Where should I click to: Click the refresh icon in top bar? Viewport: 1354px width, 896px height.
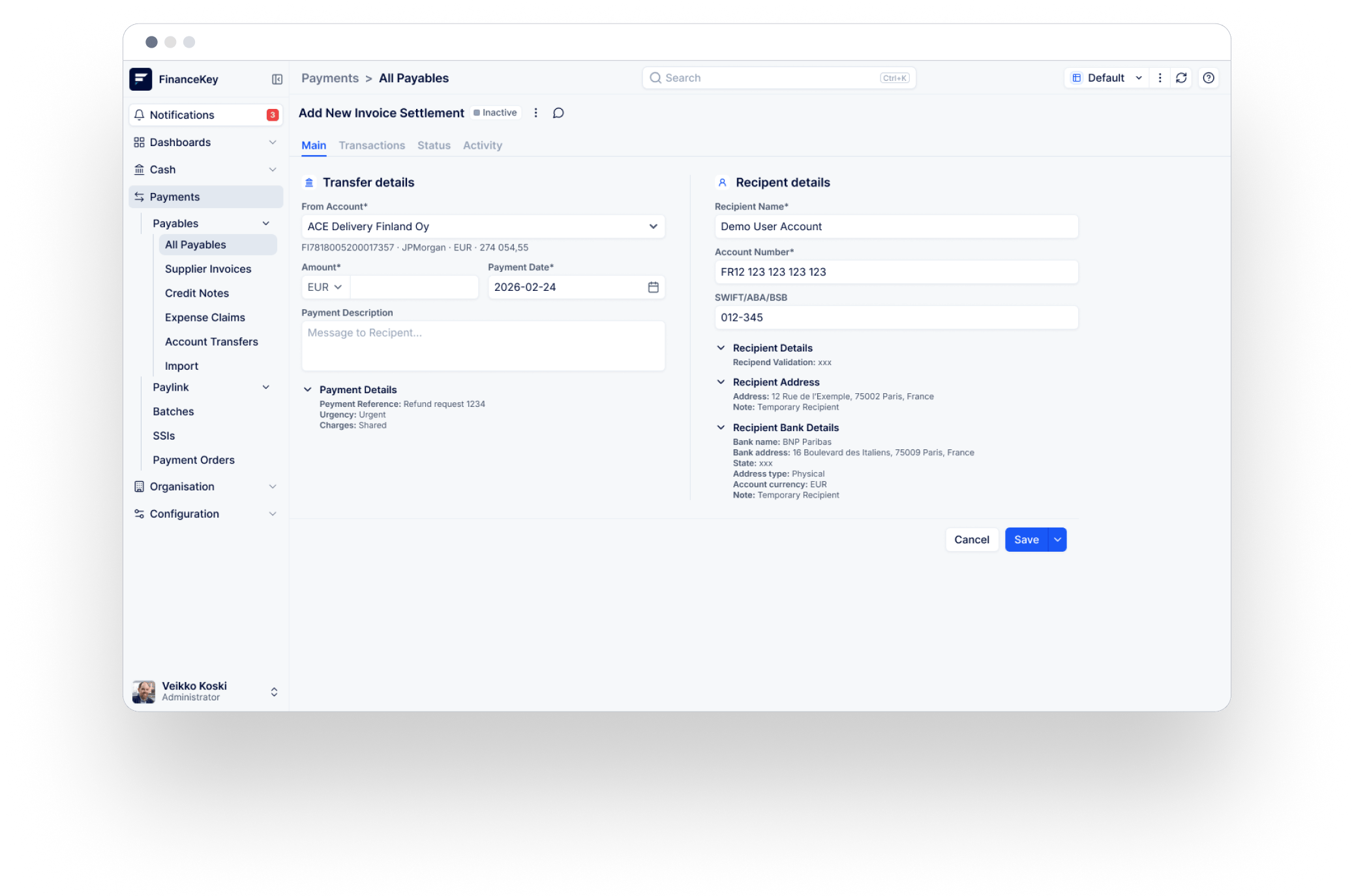[x=1181, y=78]
